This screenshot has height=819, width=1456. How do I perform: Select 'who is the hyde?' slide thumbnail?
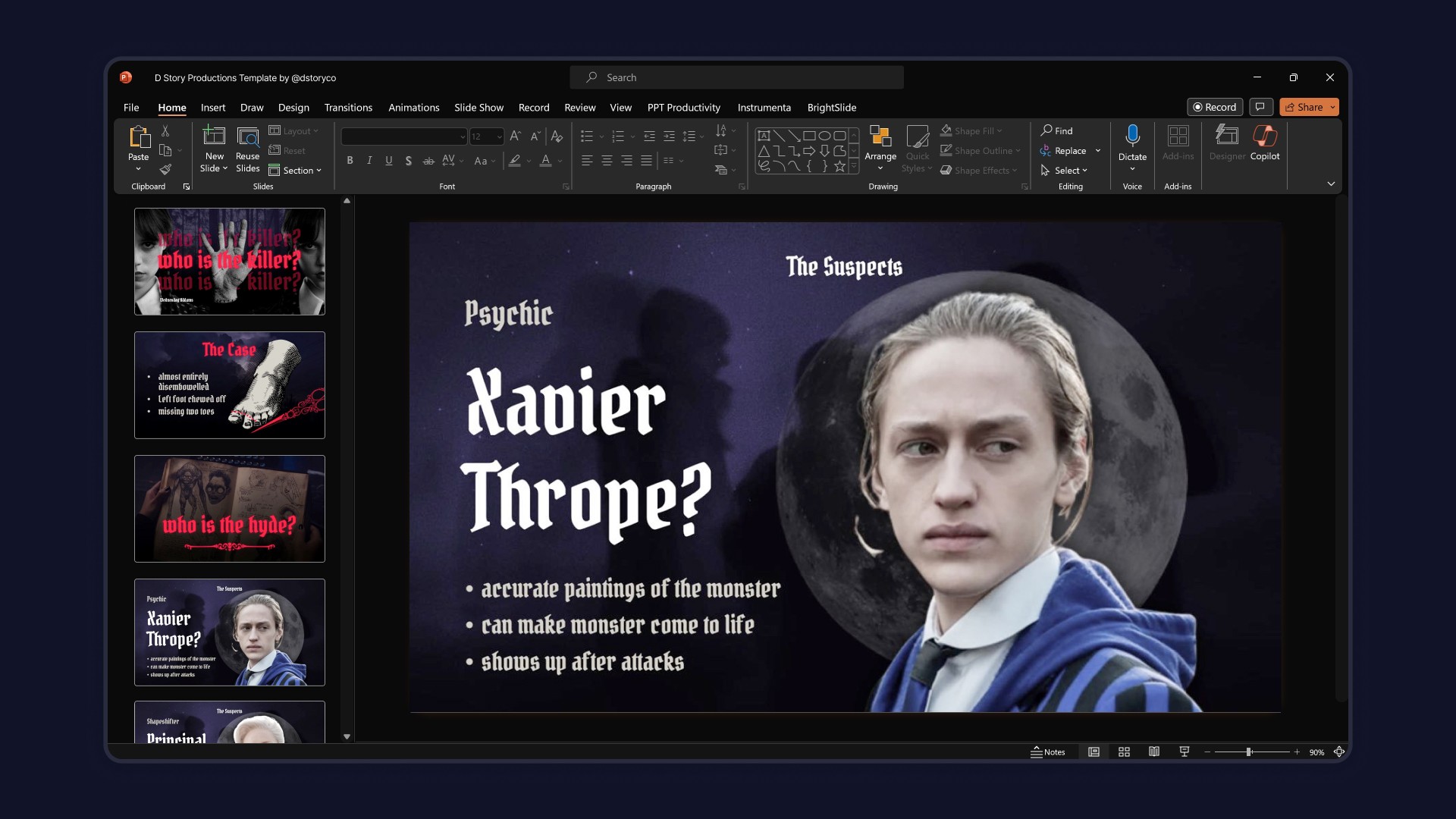230,509
